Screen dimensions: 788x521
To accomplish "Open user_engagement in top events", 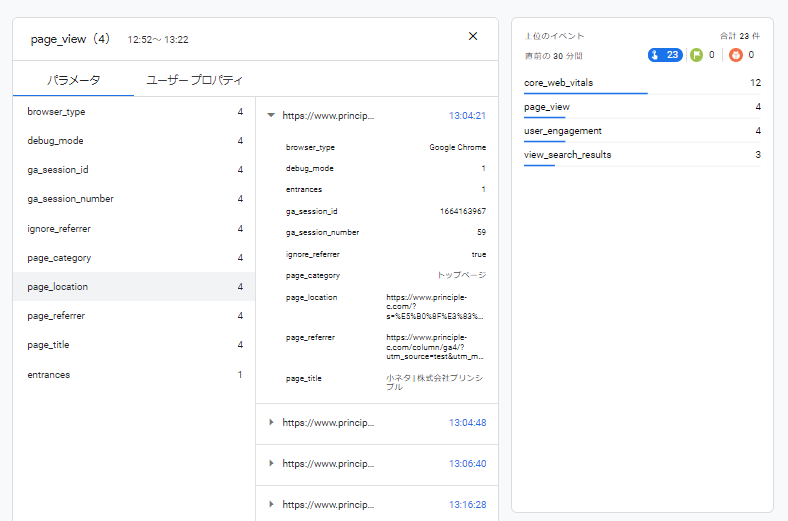I will [x=561, y=131].
